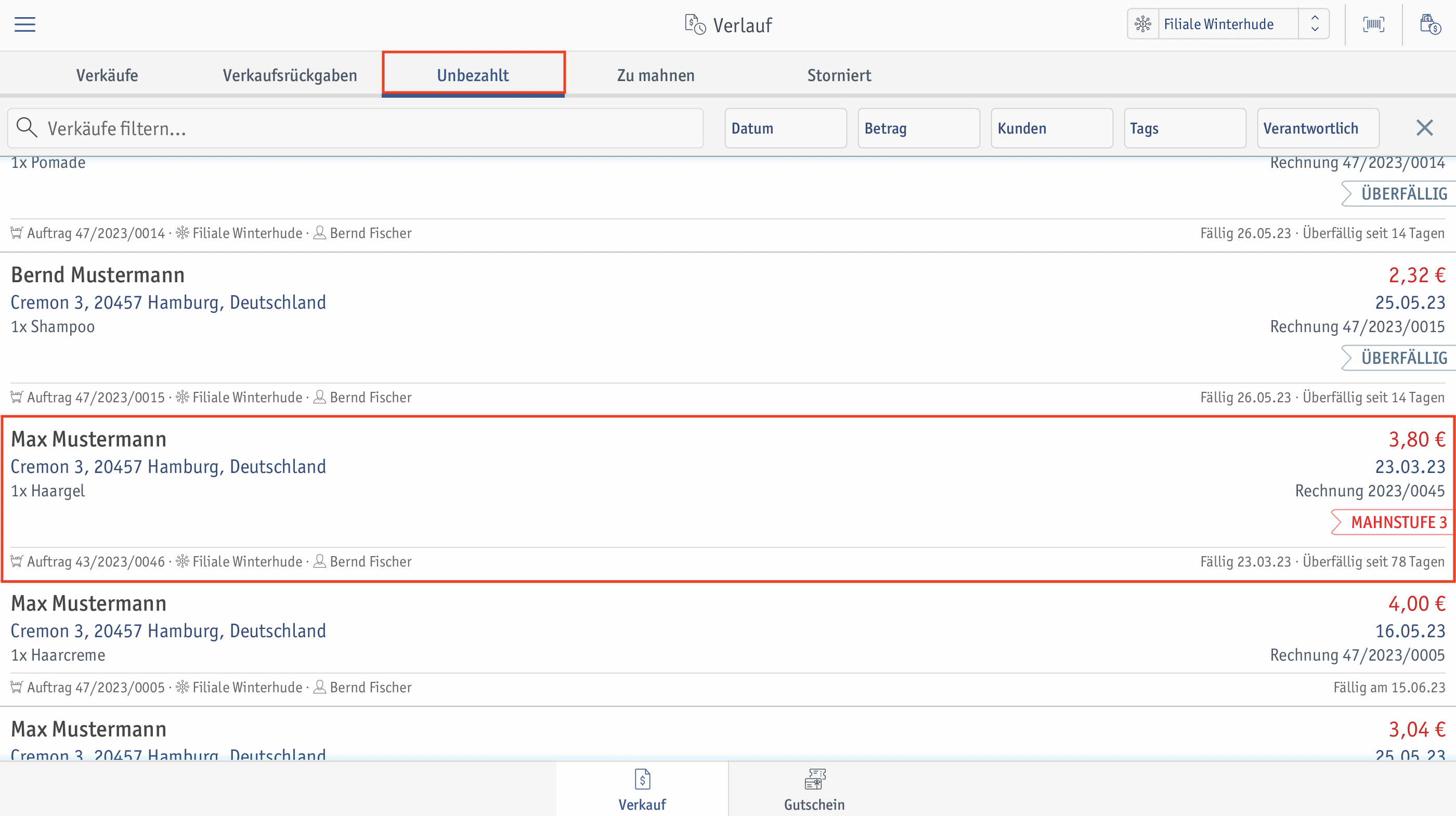
Task: Open the Datum filter
Action: point(786,128)
